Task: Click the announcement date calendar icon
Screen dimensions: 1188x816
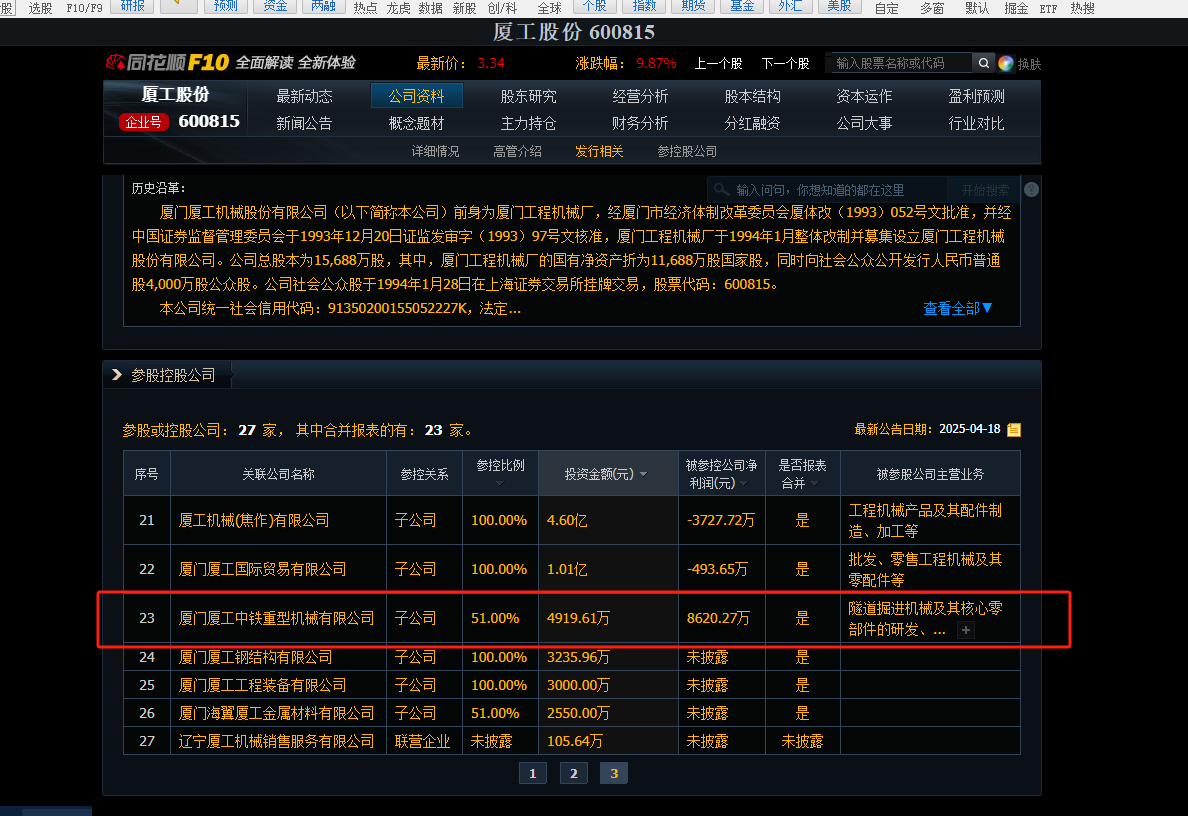Action: tap(1014, 430)
